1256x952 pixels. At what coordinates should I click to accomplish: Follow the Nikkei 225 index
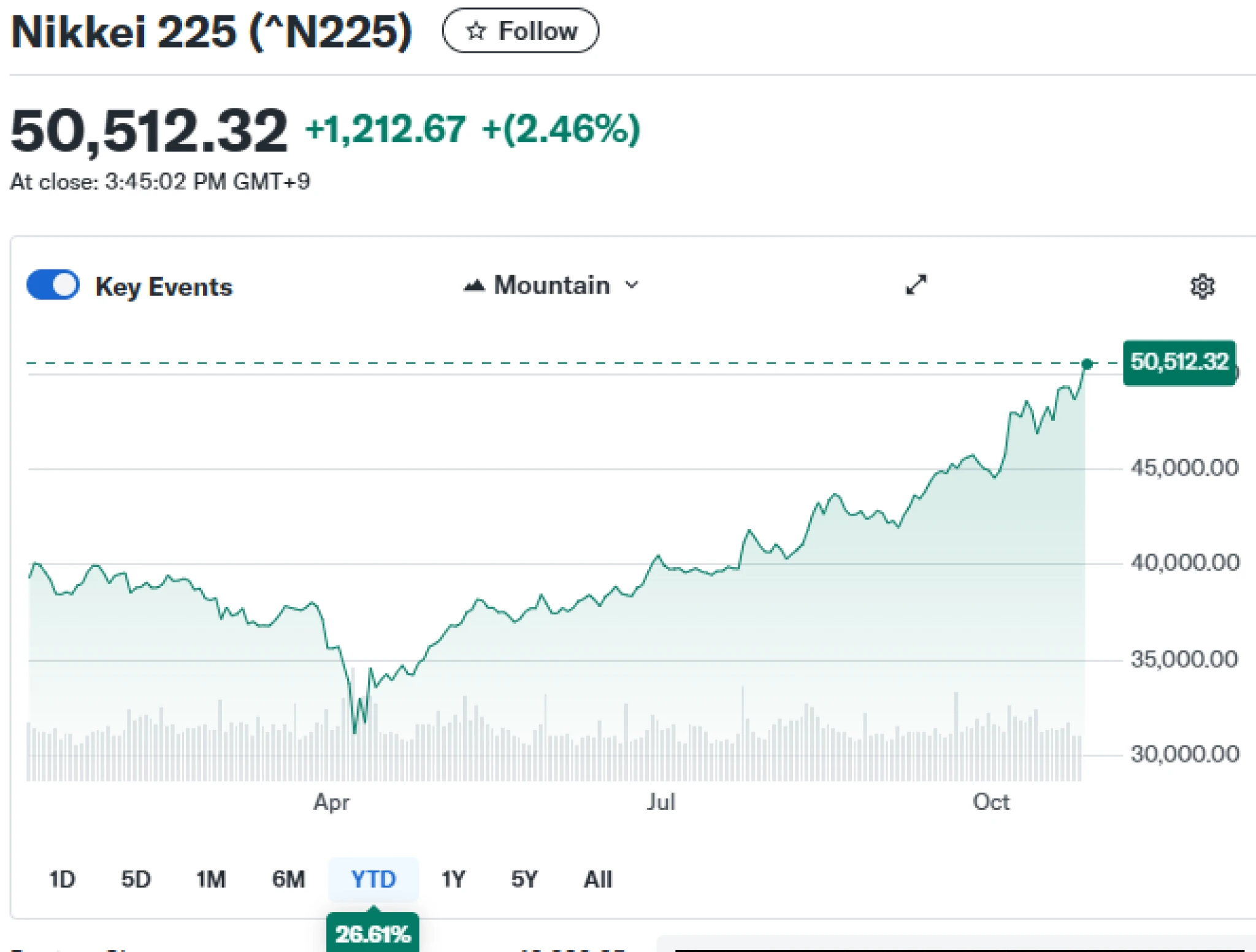(x=520, y=31)
